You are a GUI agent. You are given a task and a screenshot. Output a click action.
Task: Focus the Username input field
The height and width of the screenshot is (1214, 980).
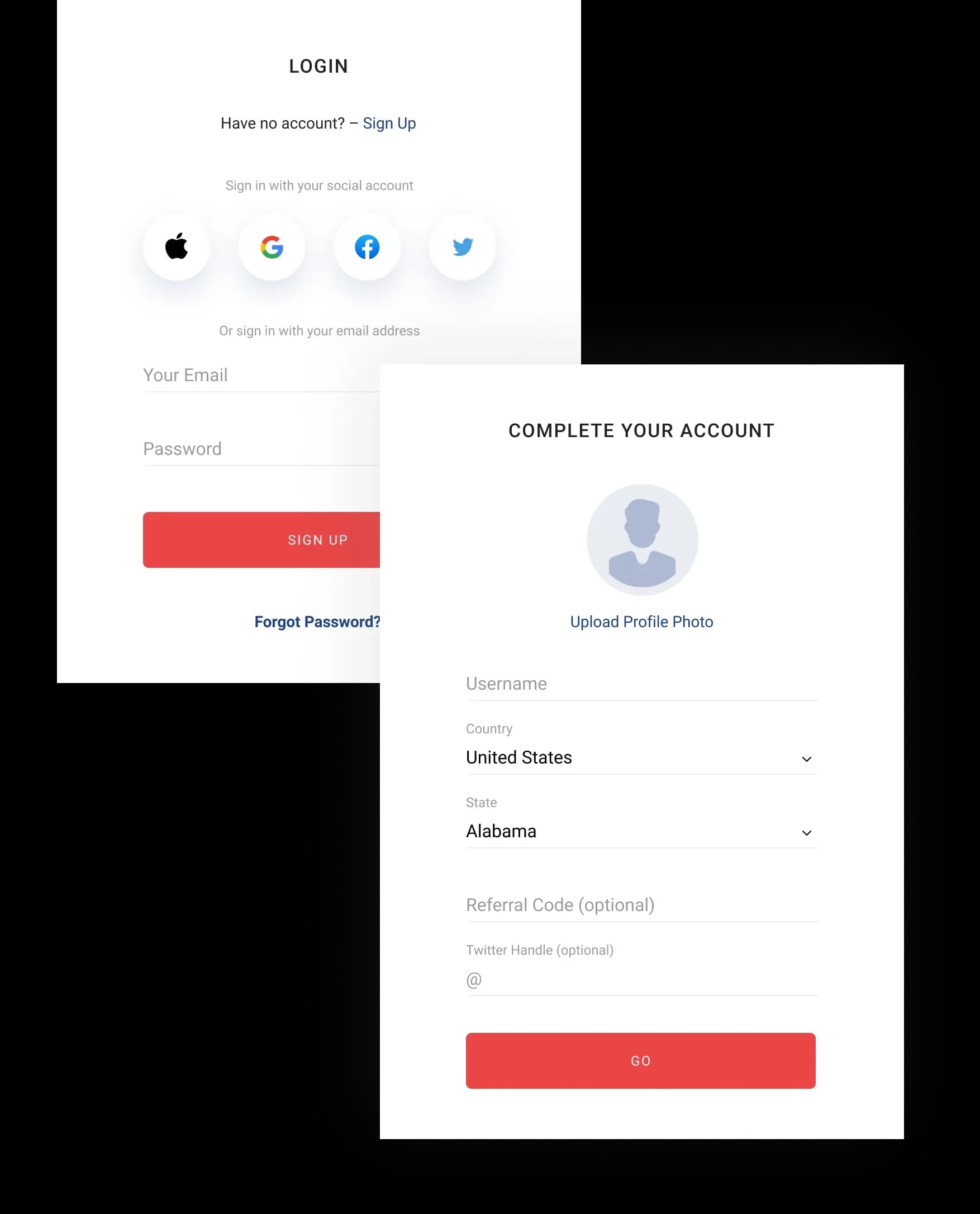pyautogui.click(x=641, y=684)
